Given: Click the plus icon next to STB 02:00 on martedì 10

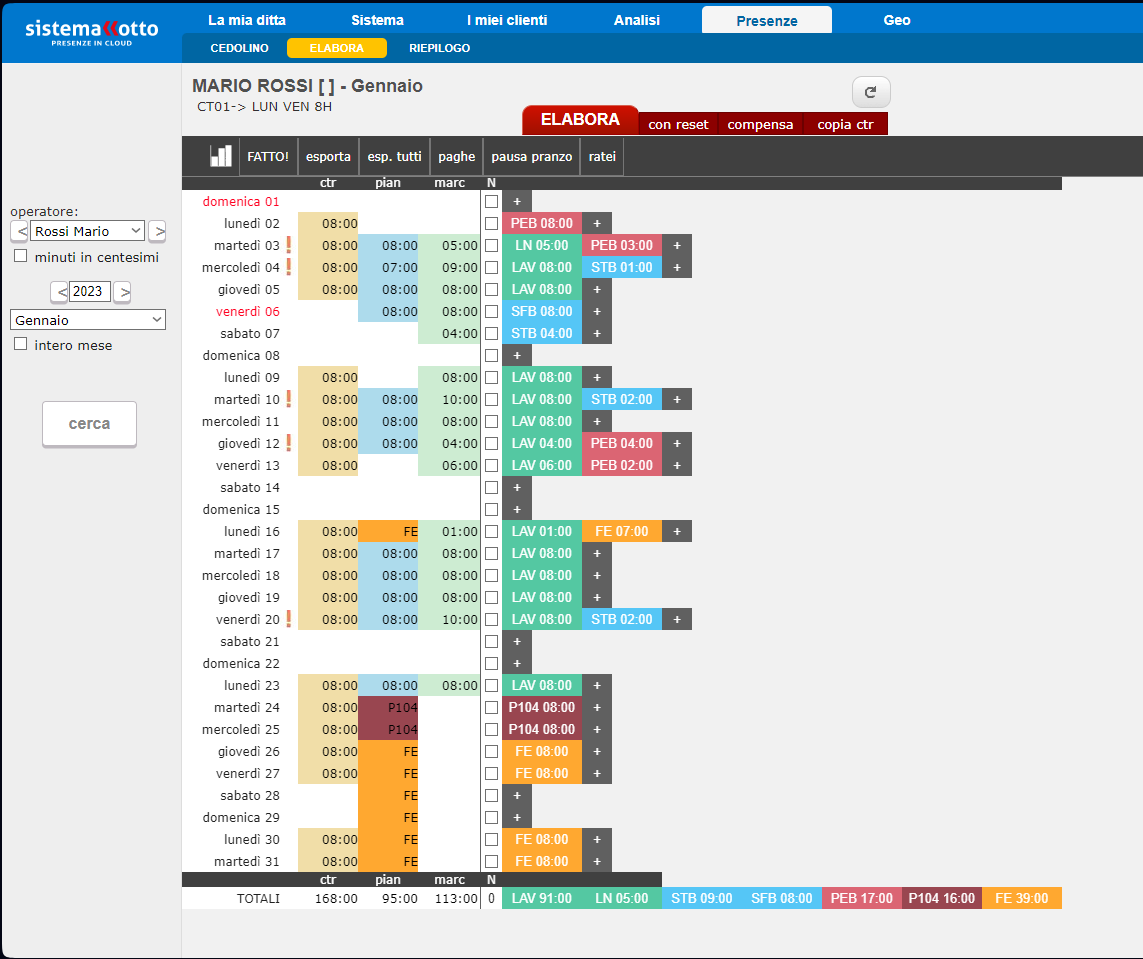Looking at the screenshot, I should coord(677,399).
